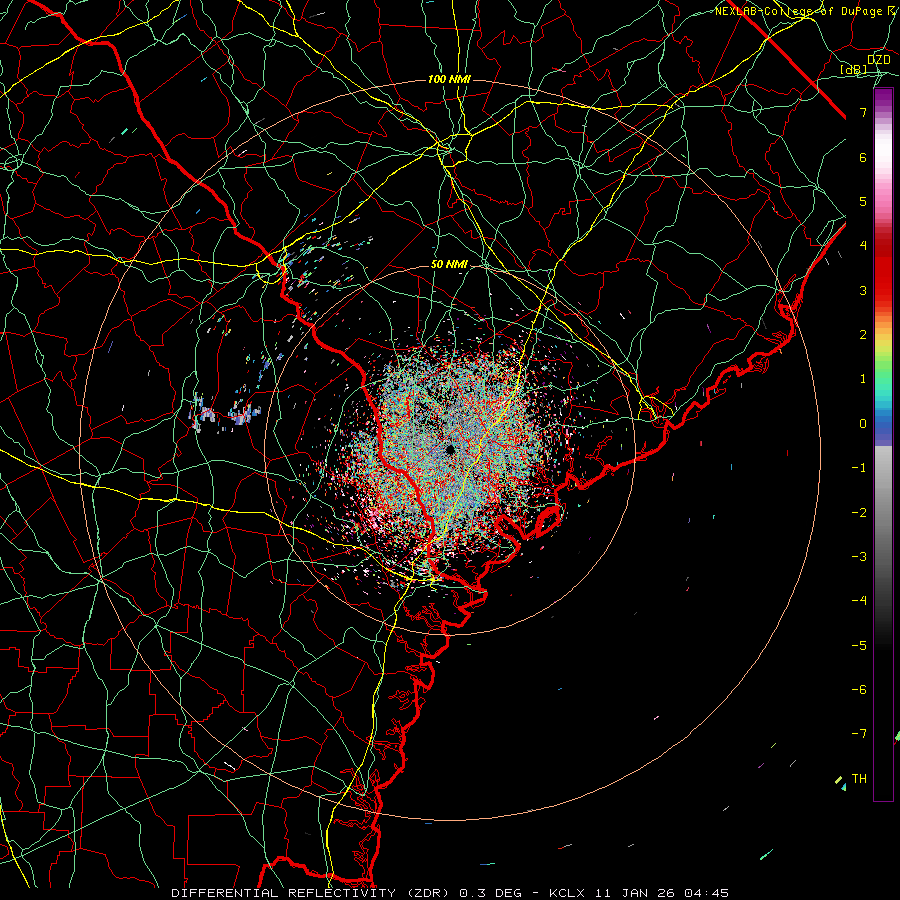Click the "TH" threshold label on scale
900x900 pixels.
[859, 778]
